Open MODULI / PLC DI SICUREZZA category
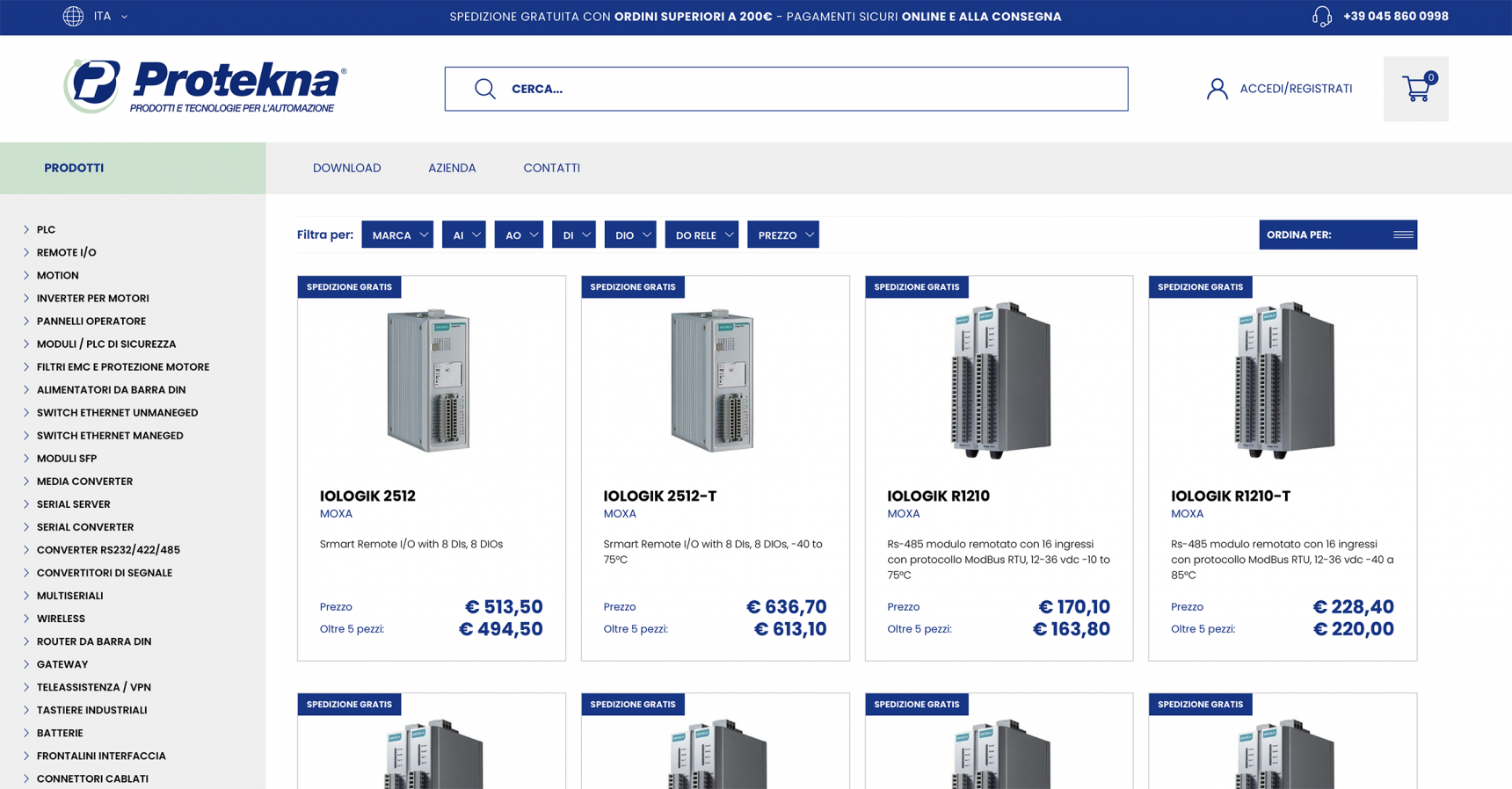Viewport: 1512px width, 789px height. 105,344
